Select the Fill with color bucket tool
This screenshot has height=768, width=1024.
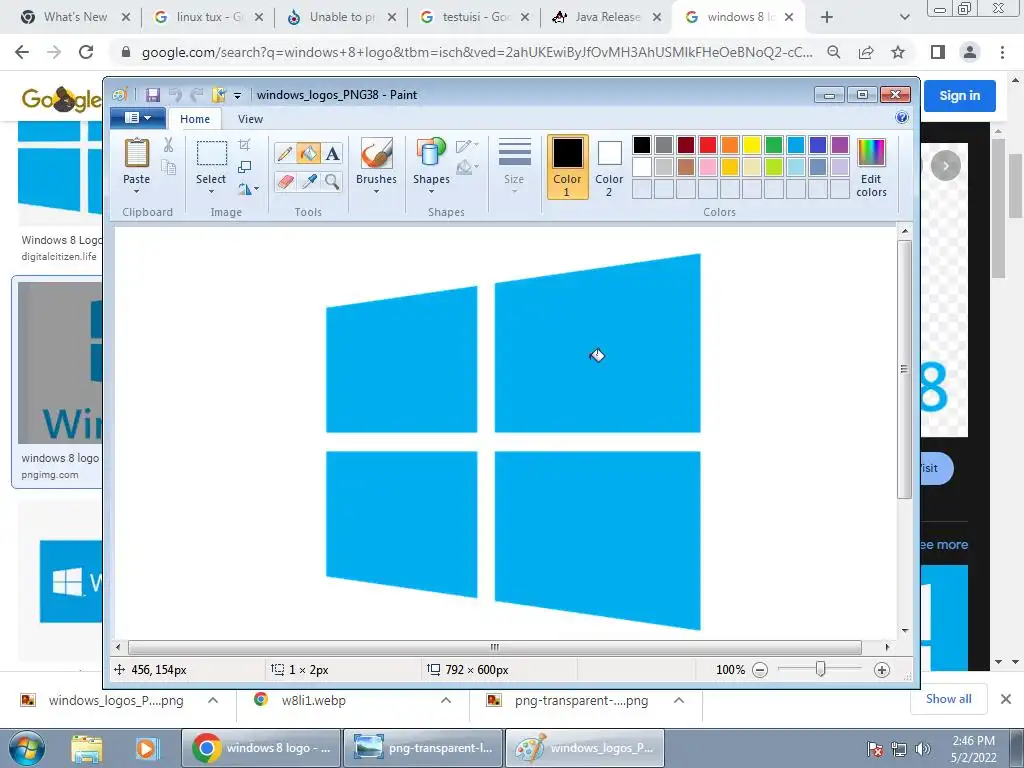(x=309, y=153)
